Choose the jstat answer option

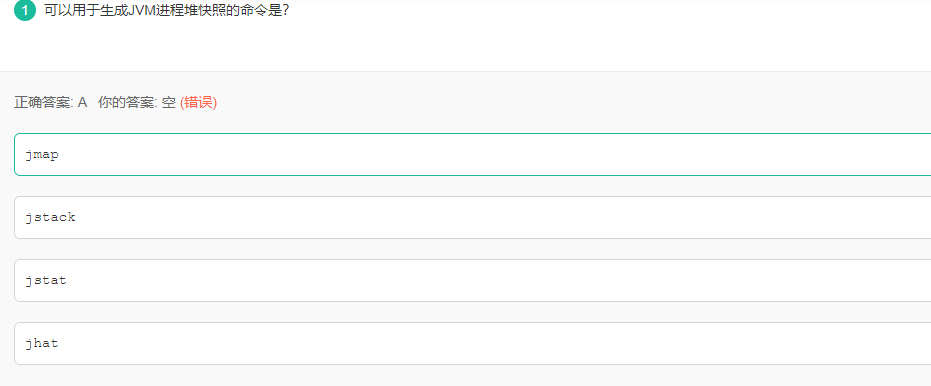pyautogui.click(x=473, y=280)
